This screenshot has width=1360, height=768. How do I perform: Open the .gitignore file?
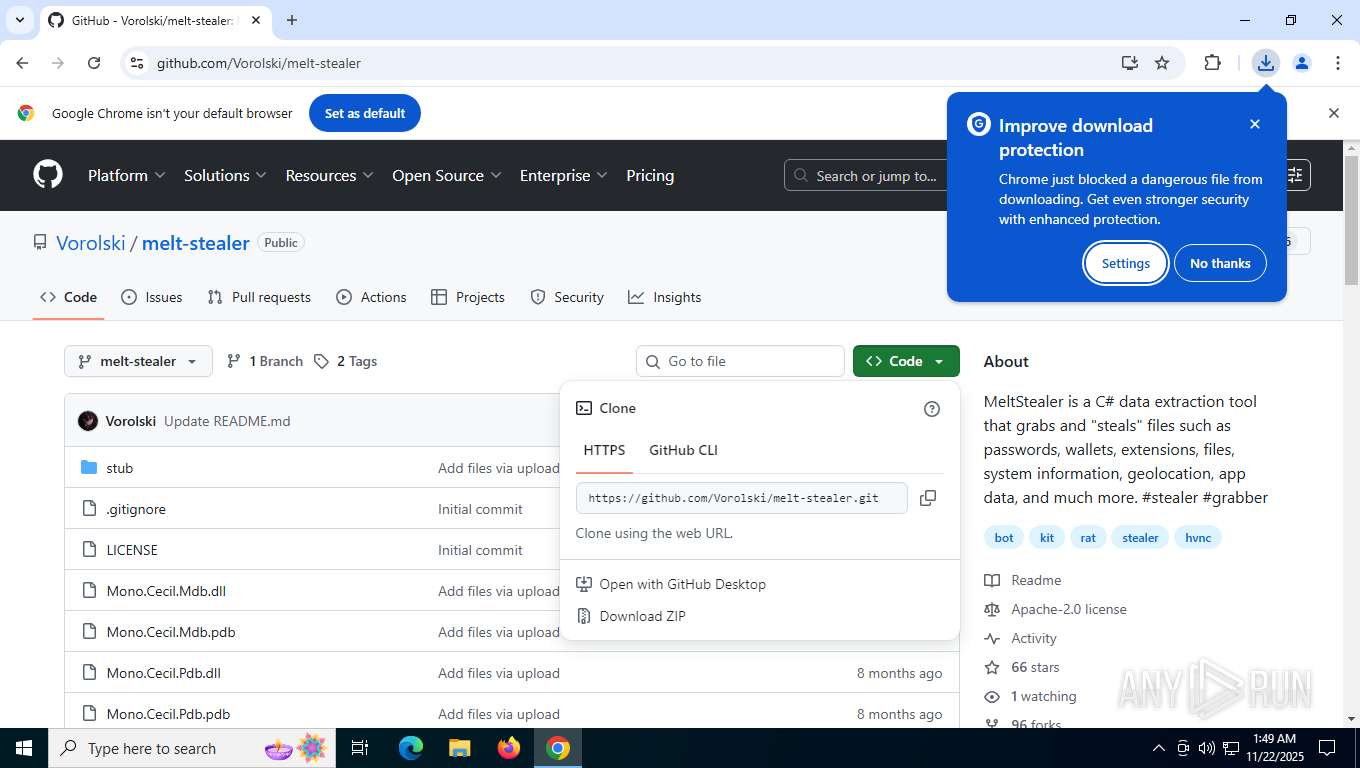[x=136, y=509]
